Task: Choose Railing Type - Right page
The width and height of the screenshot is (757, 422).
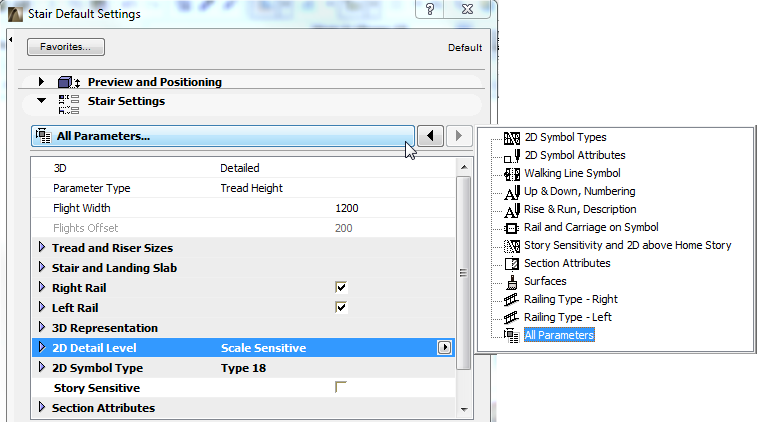Action: point(571,299)
